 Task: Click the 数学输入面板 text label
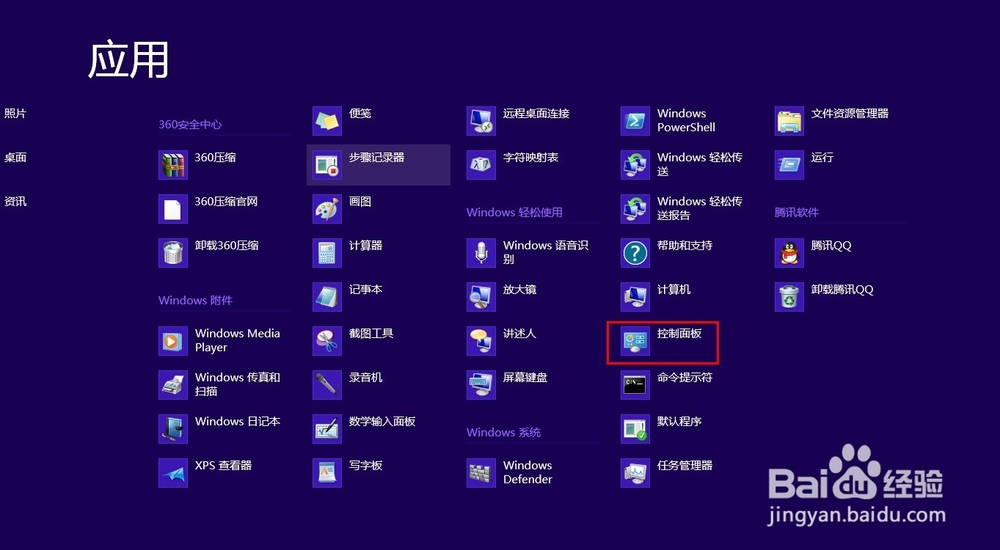(x=382, y=422)
